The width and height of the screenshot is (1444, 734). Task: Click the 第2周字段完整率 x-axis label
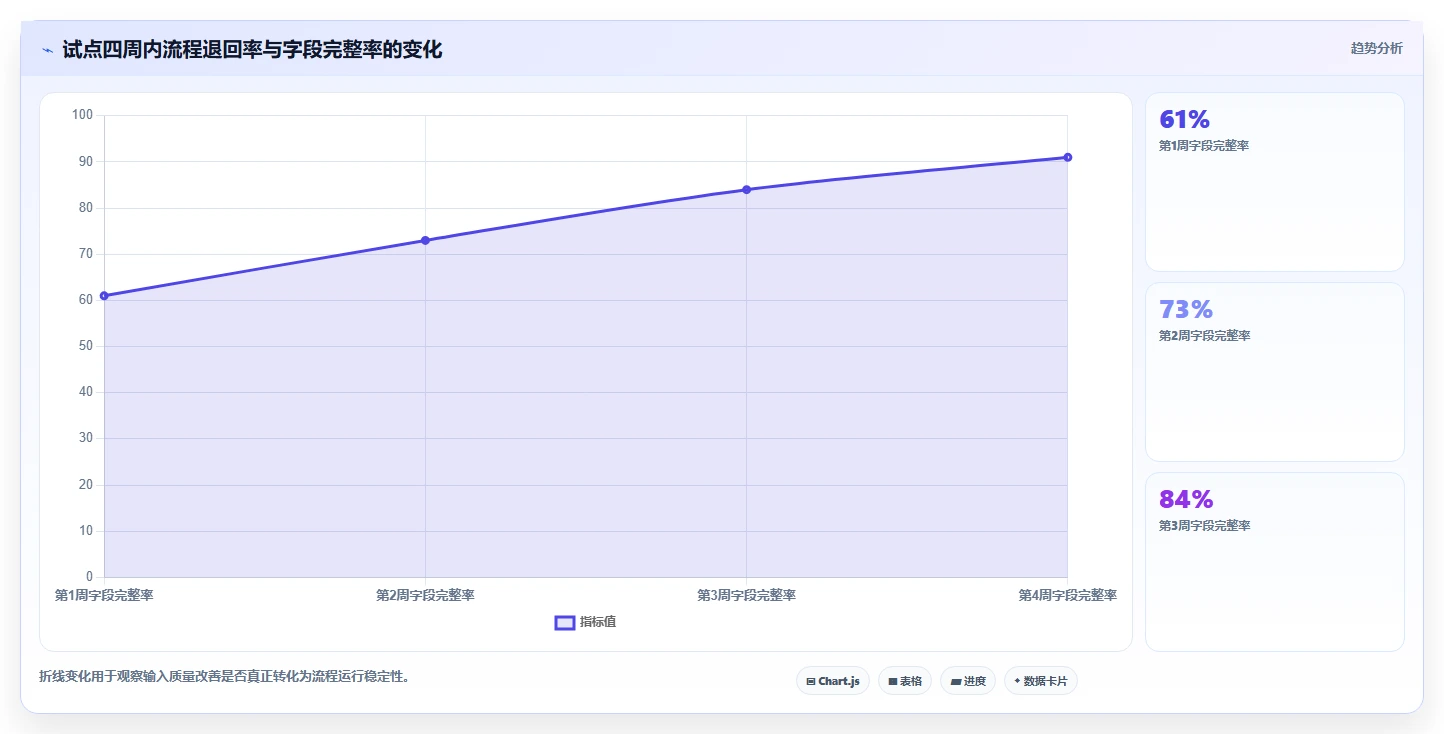click(425, 595)
